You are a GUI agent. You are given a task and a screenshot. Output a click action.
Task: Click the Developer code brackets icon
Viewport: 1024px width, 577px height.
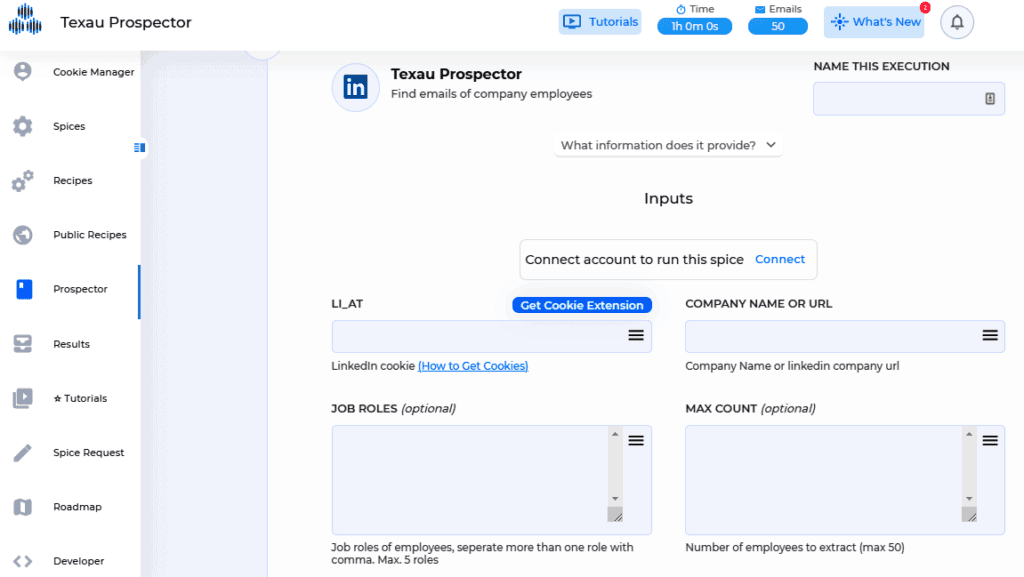[23, 561]
